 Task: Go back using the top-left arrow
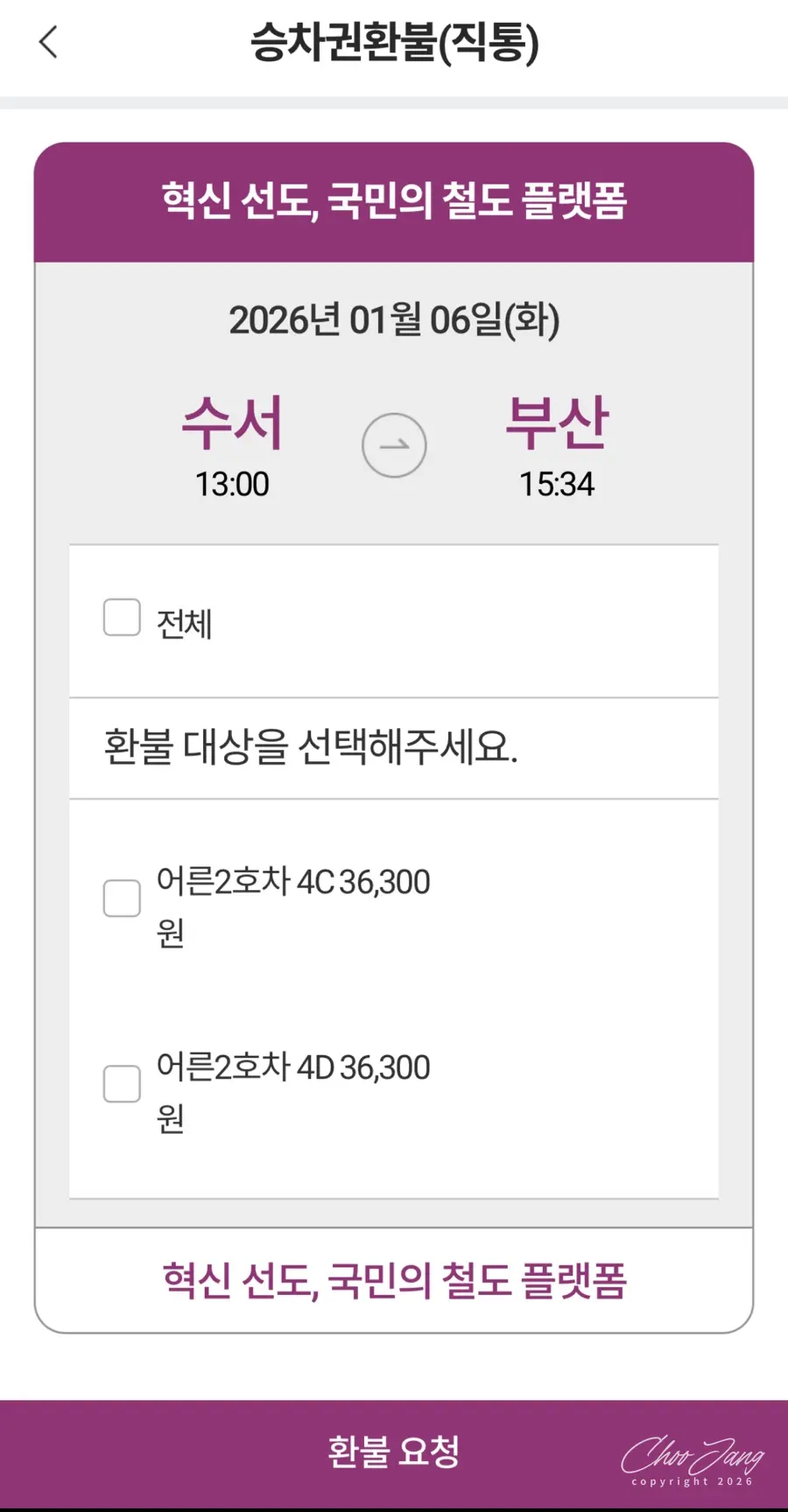coord(49,42)
